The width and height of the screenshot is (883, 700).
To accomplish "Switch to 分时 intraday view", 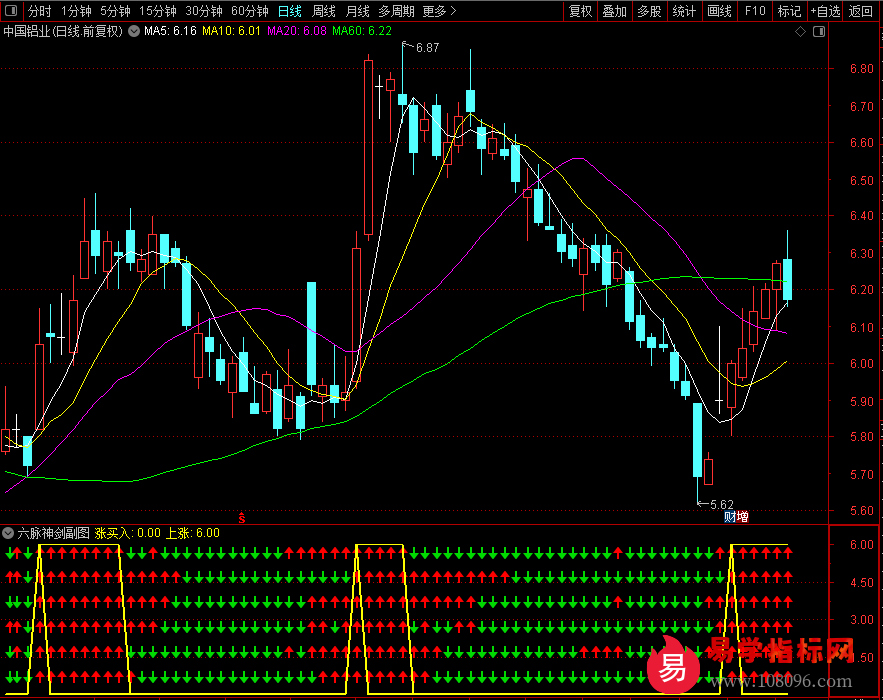I will pos(39,11).
